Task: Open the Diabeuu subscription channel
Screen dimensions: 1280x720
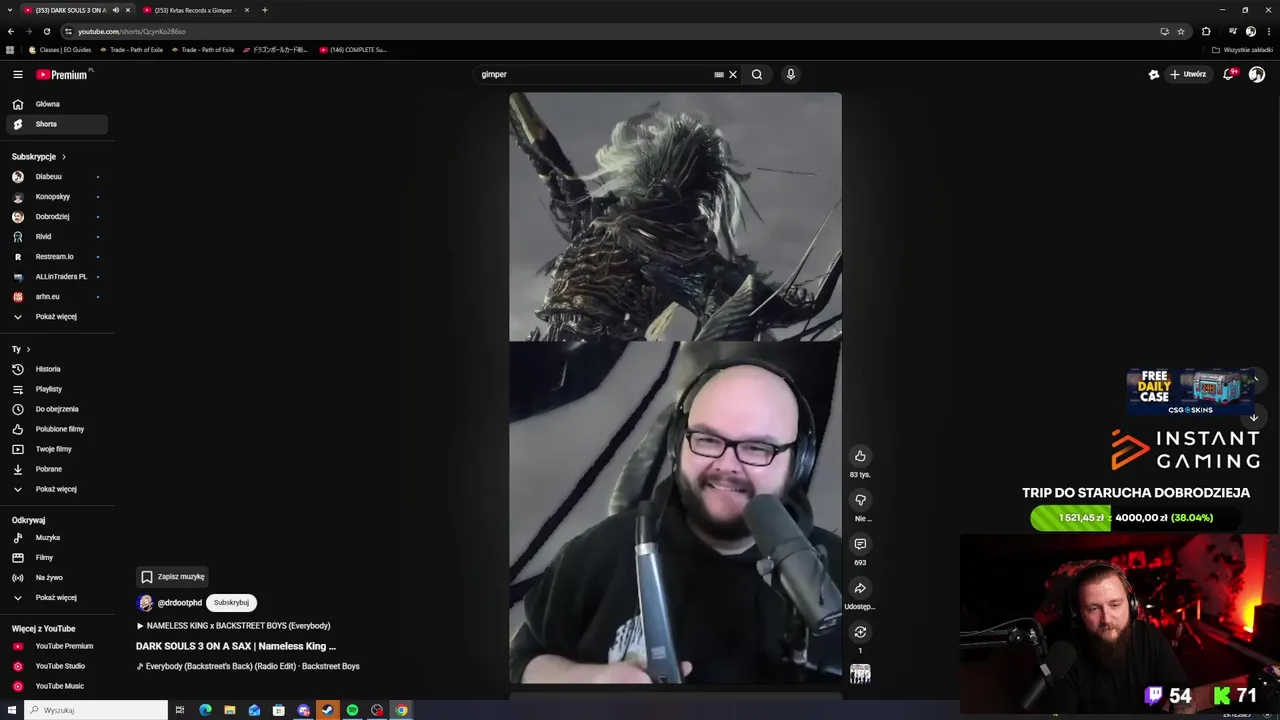Action: (x=57, y=177)
